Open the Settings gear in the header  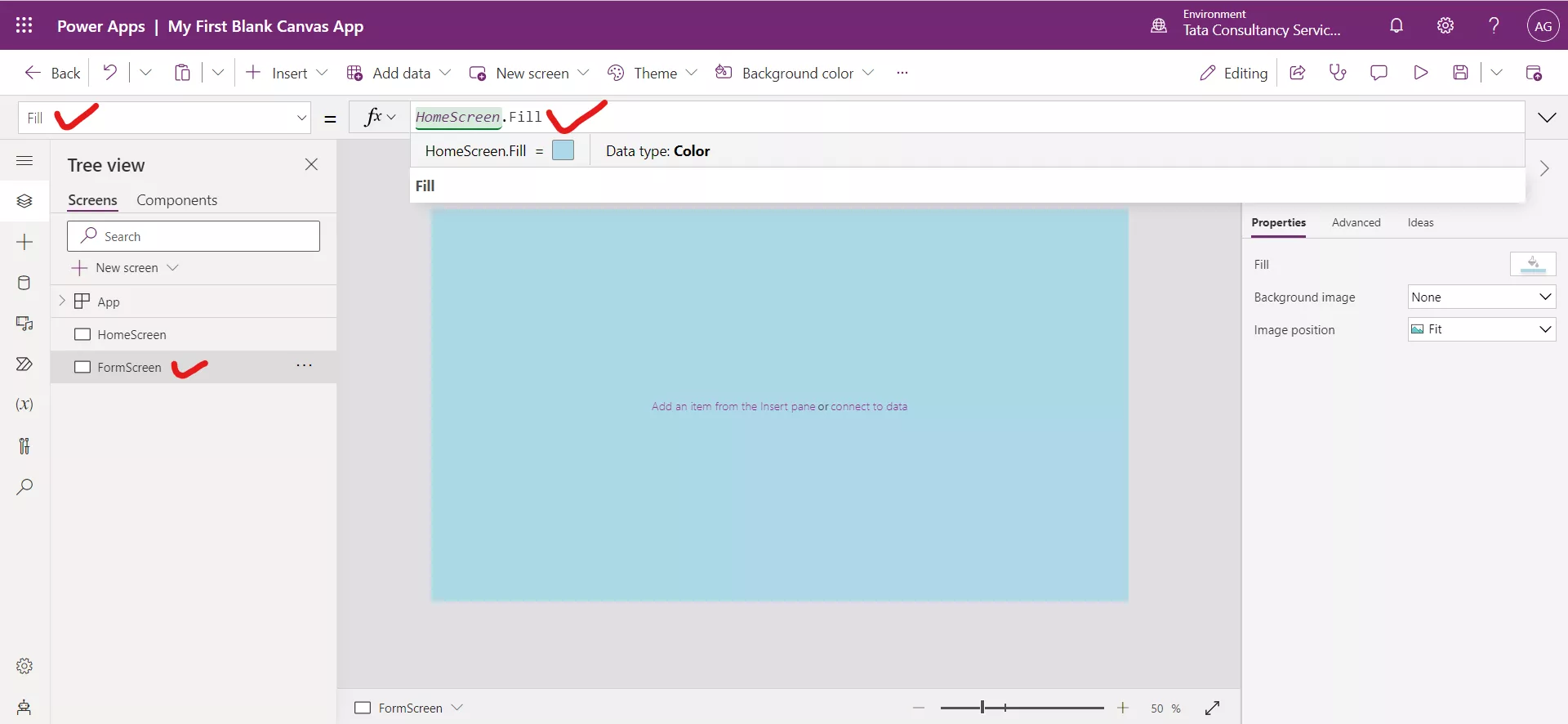(1445, 25)
